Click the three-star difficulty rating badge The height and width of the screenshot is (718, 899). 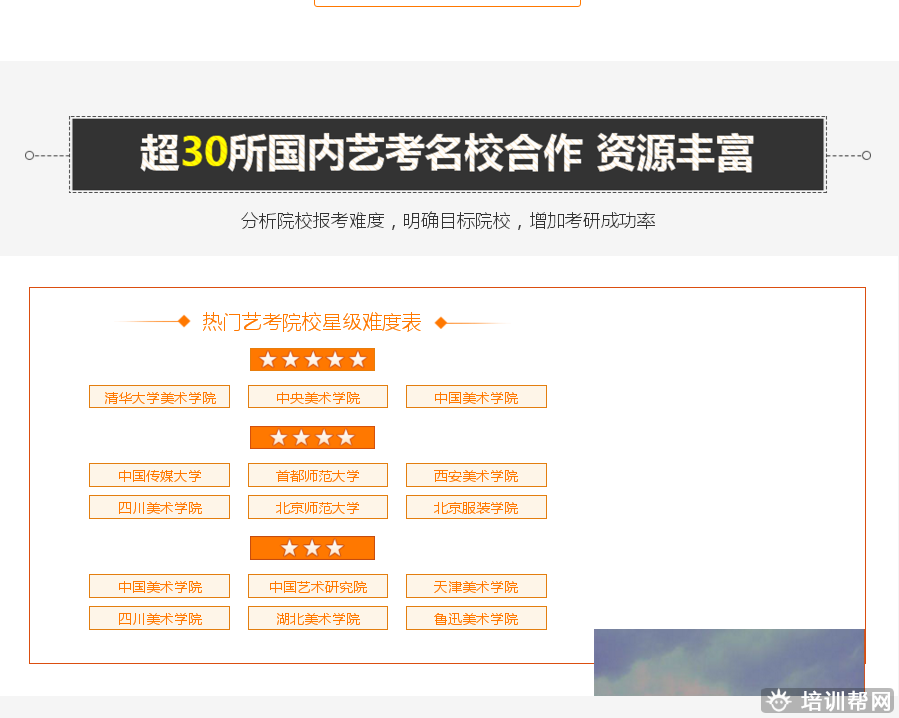(x=312, y=548)
